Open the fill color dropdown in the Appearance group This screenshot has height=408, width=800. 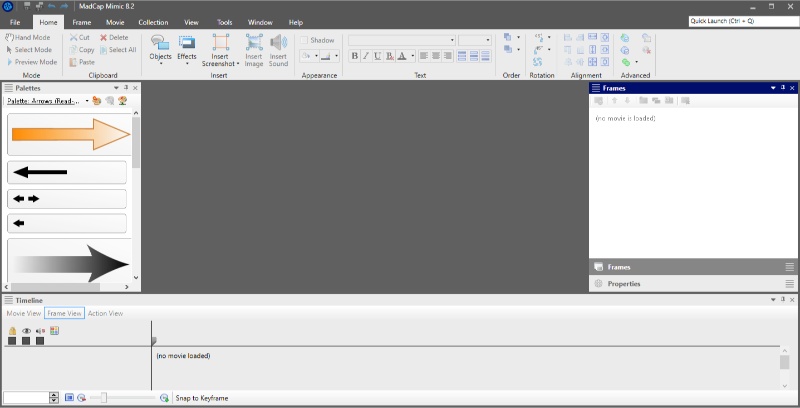(x=316, y=56)
